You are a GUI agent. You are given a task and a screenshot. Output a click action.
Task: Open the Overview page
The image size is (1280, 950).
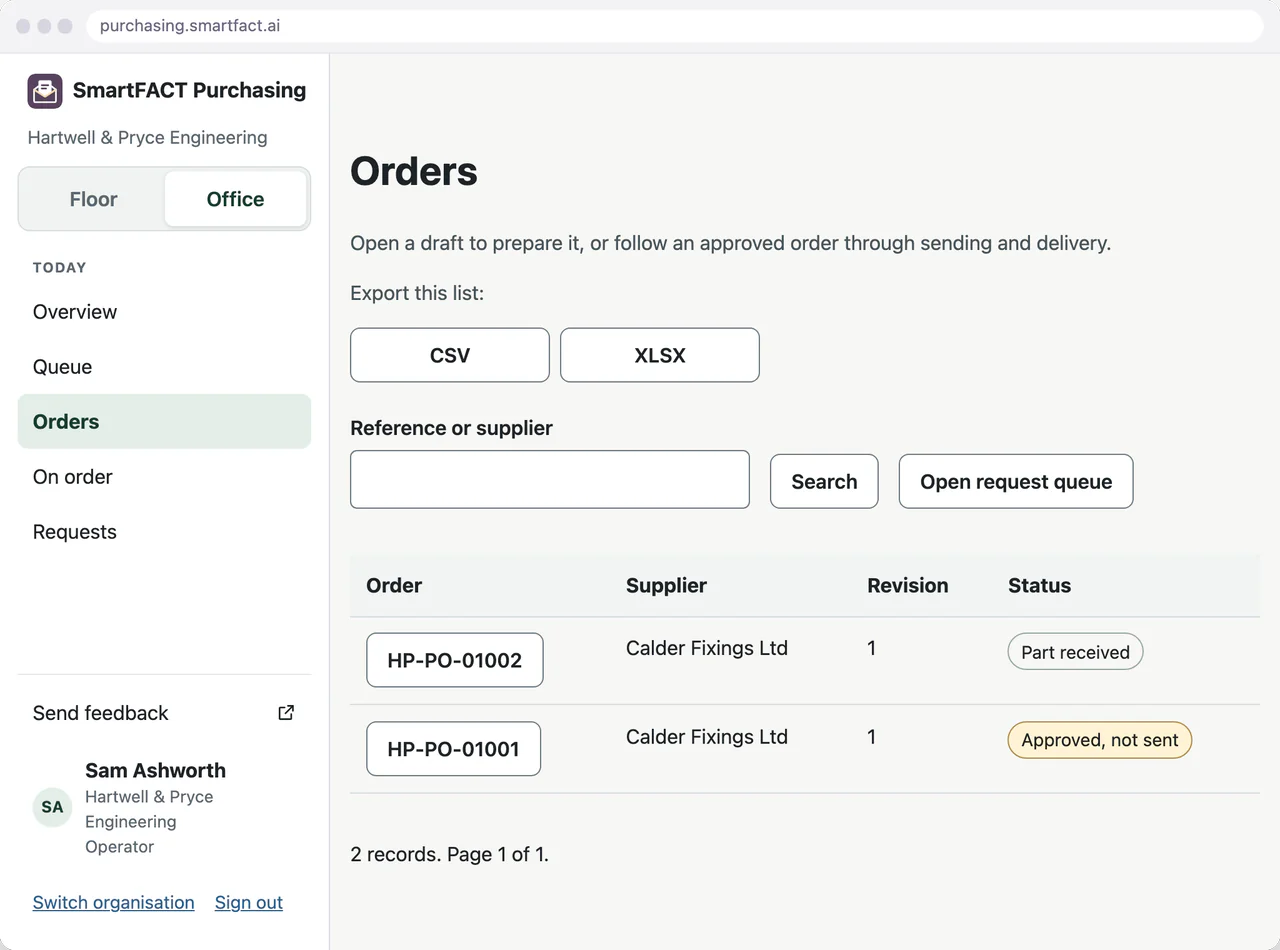coord(164,312)
